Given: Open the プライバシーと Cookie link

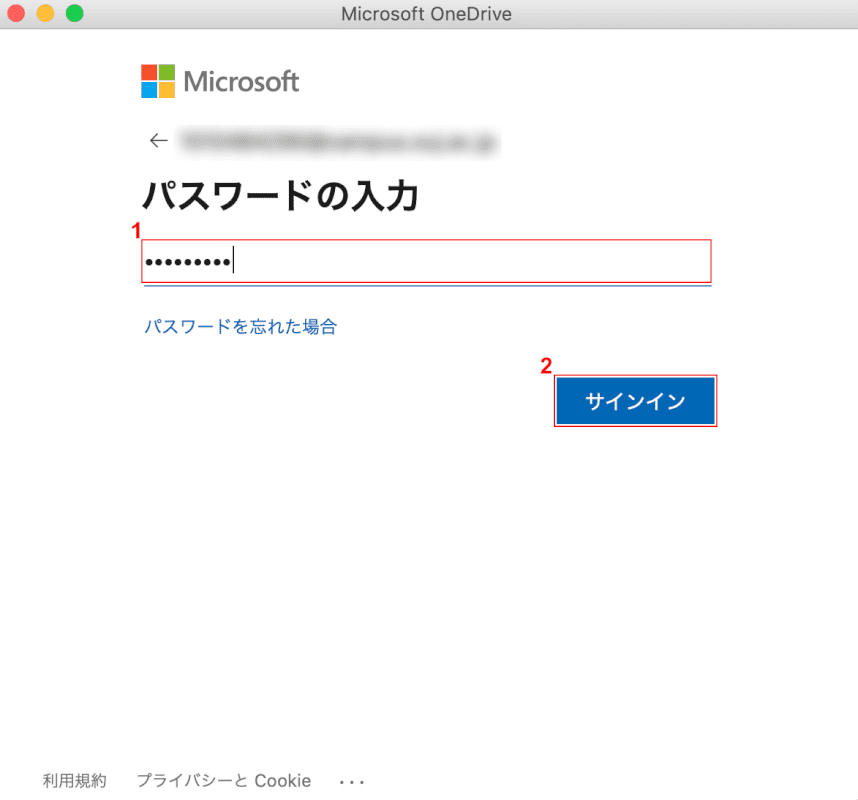Looking at the screenshot, I should pyautogui.click(x=224, y=780).
